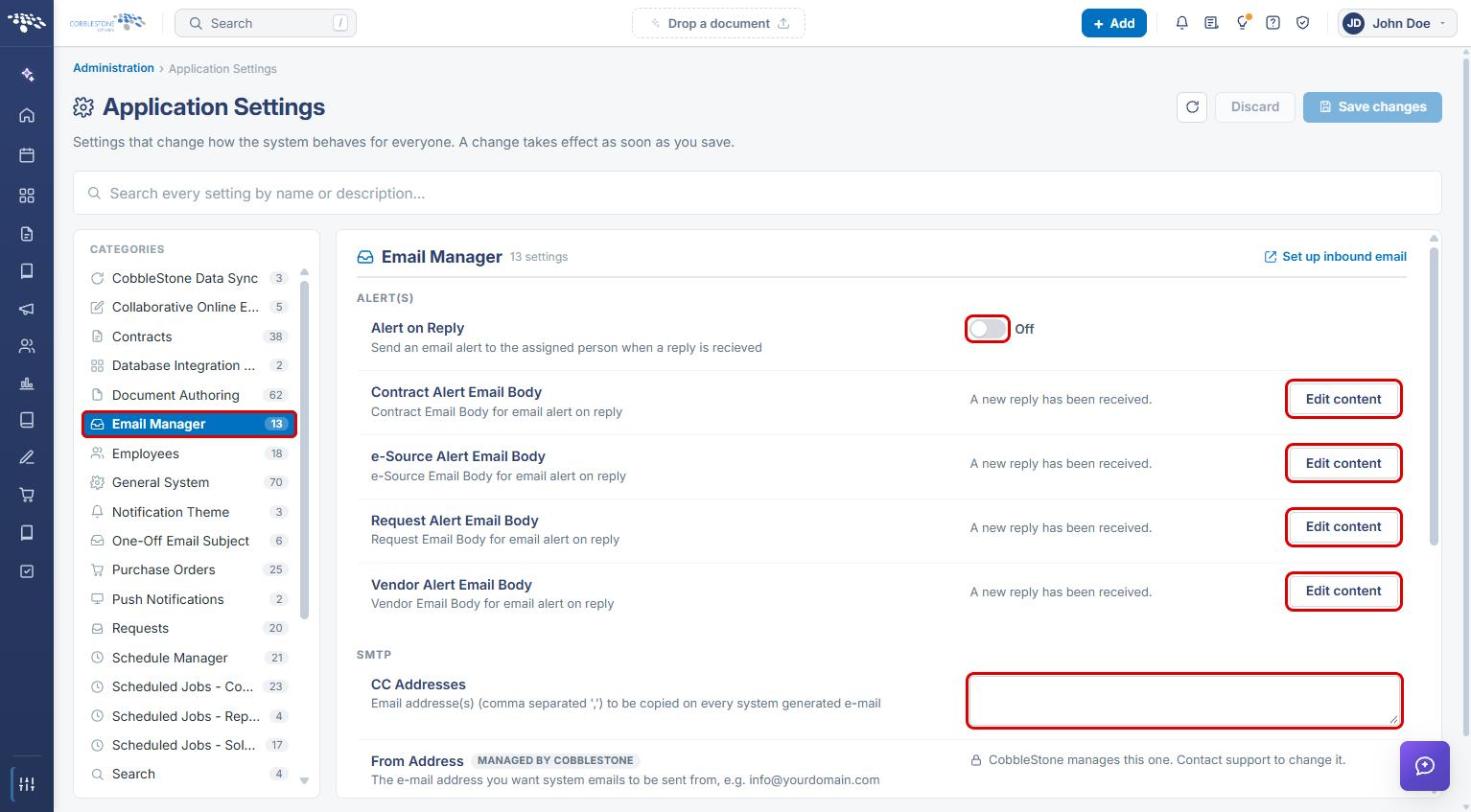The image size is (1471, 812).
Task: Click Save changes button
Action: pyautogui.click(x=1372, y=107)
